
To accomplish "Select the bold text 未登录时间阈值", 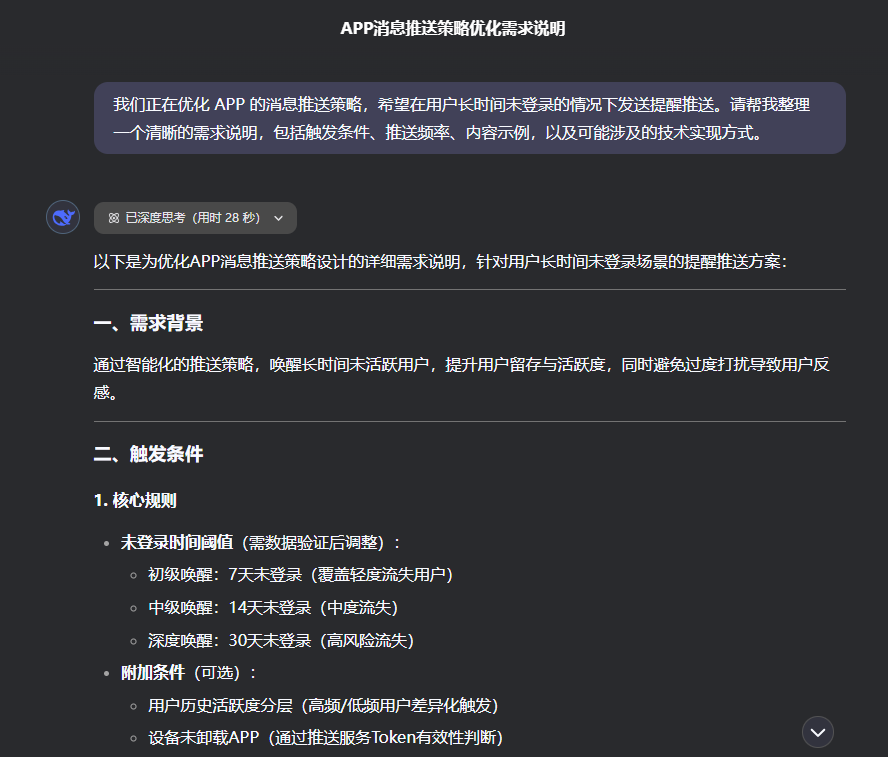I will point(175,541).
